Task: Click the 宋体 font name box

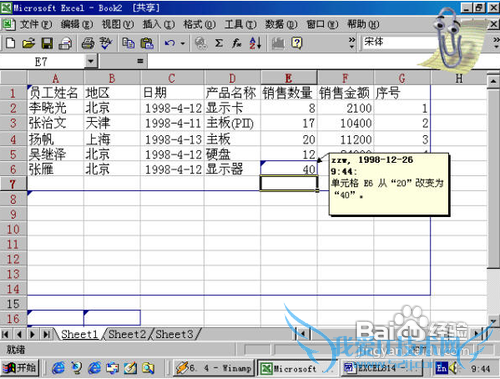Action: [x=398, y=42]
